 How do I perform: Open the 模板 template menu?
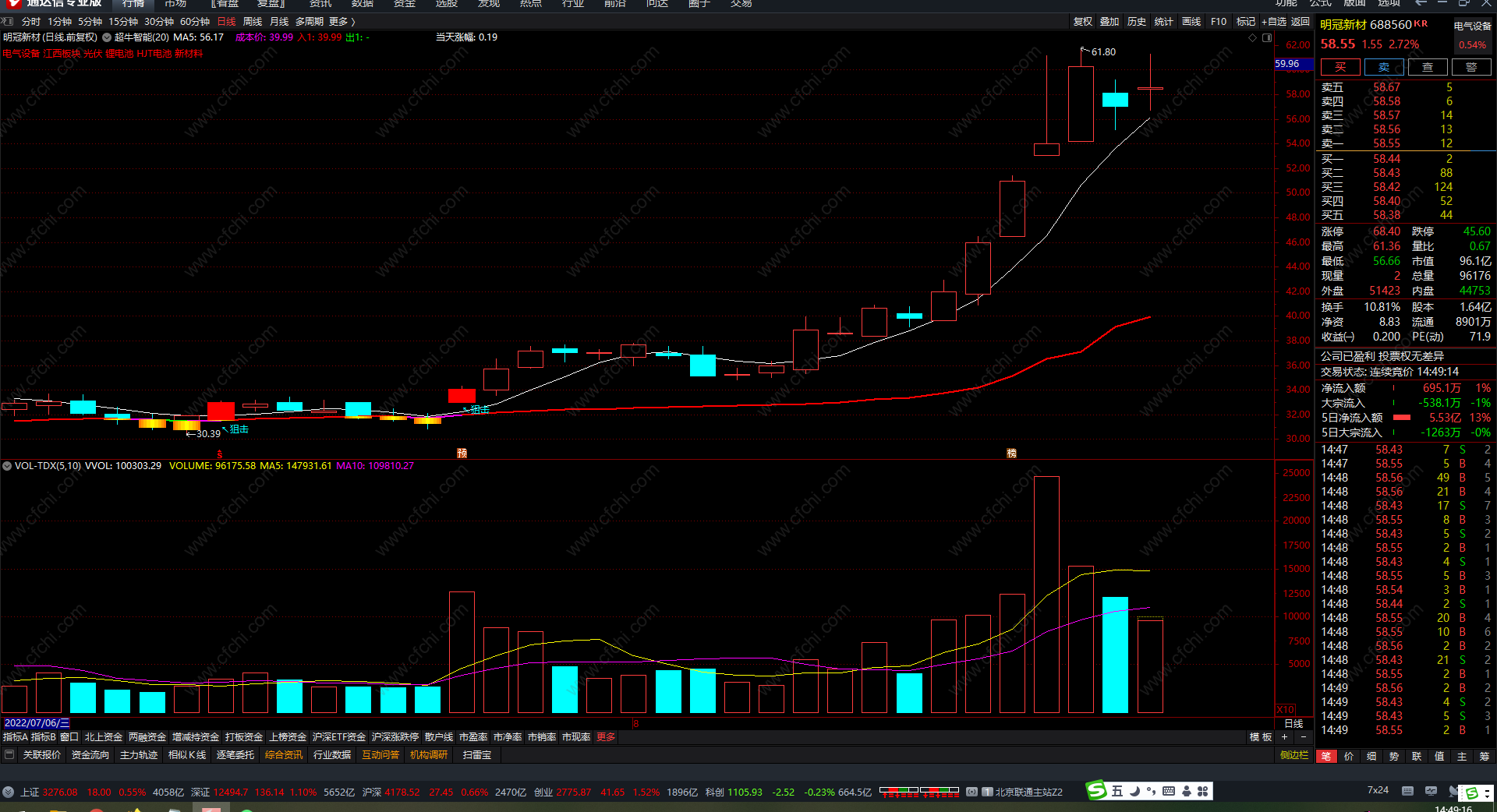pyautogui.click(x=1261, y=737)
